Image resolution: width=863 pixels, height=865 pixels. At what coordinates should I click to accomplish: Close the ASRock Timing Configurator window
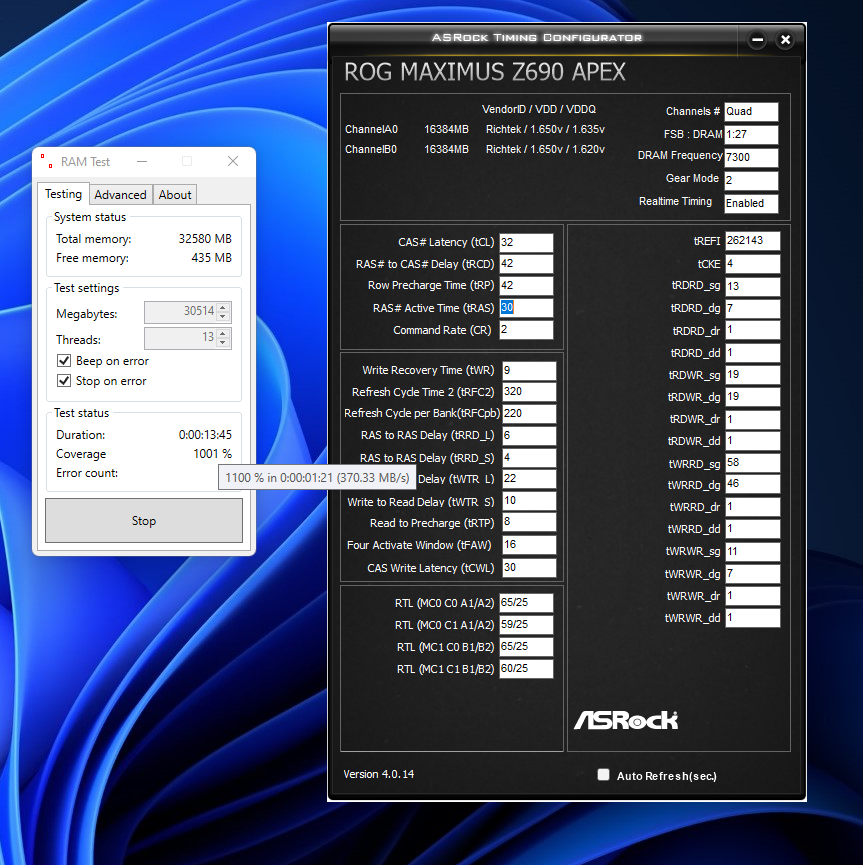point(785,40)
